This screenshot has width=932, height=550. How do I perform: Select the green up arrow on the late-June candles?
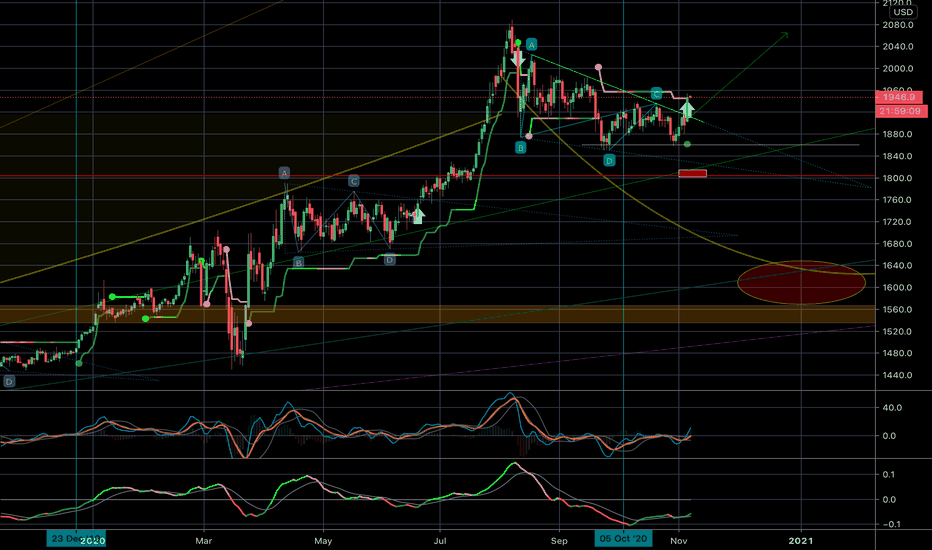pyautogui.click(x=418, y=215)
